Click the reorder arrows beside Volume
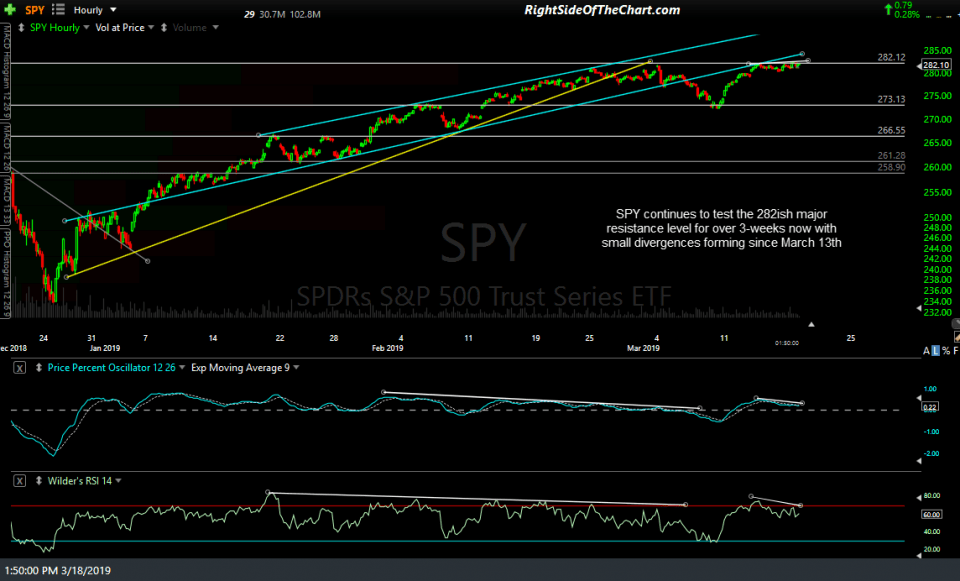Viewport: 960px width, 581px height. pos(164,28)
